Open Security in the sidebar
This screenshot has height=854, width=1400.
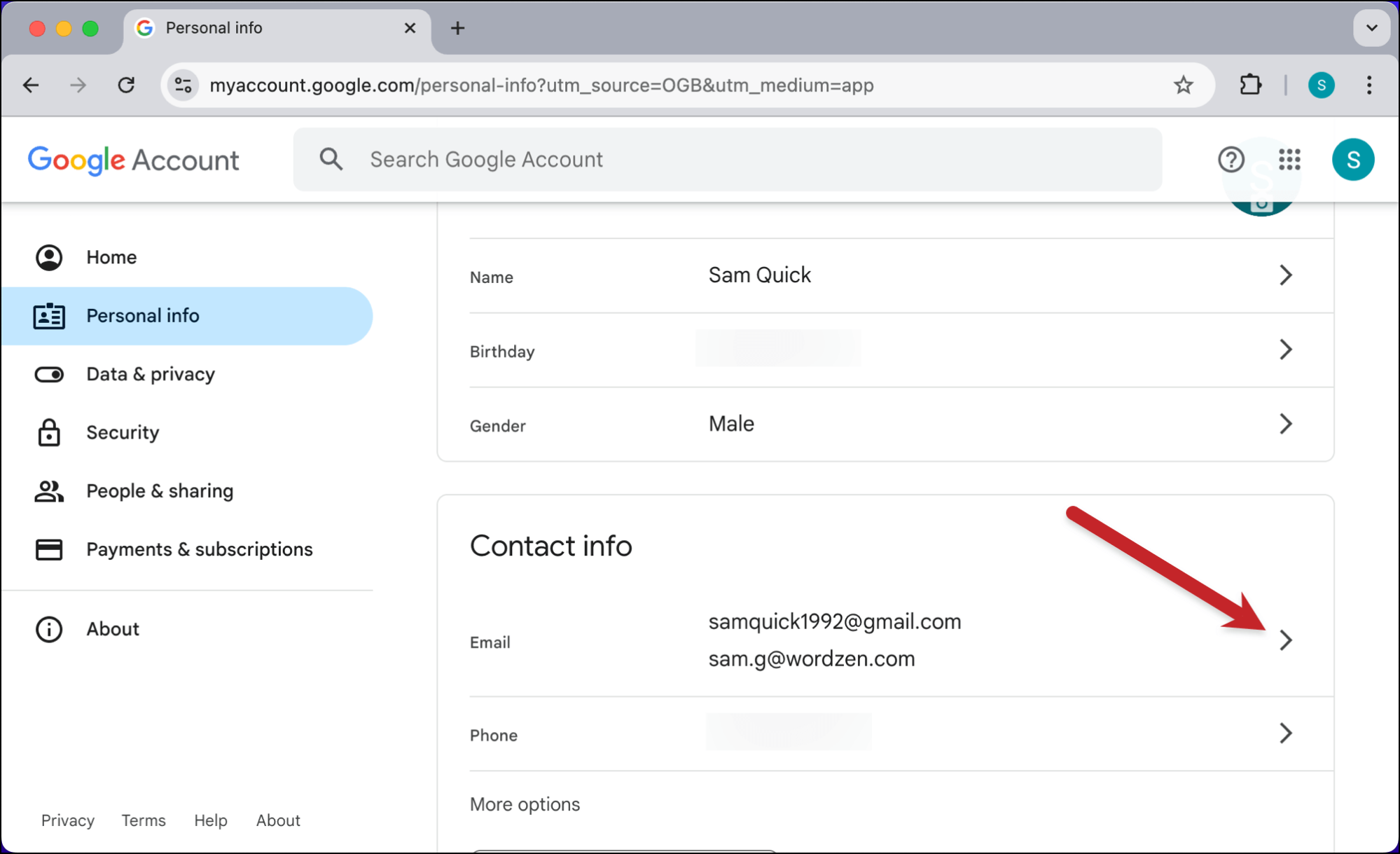[x=187, y=432]
